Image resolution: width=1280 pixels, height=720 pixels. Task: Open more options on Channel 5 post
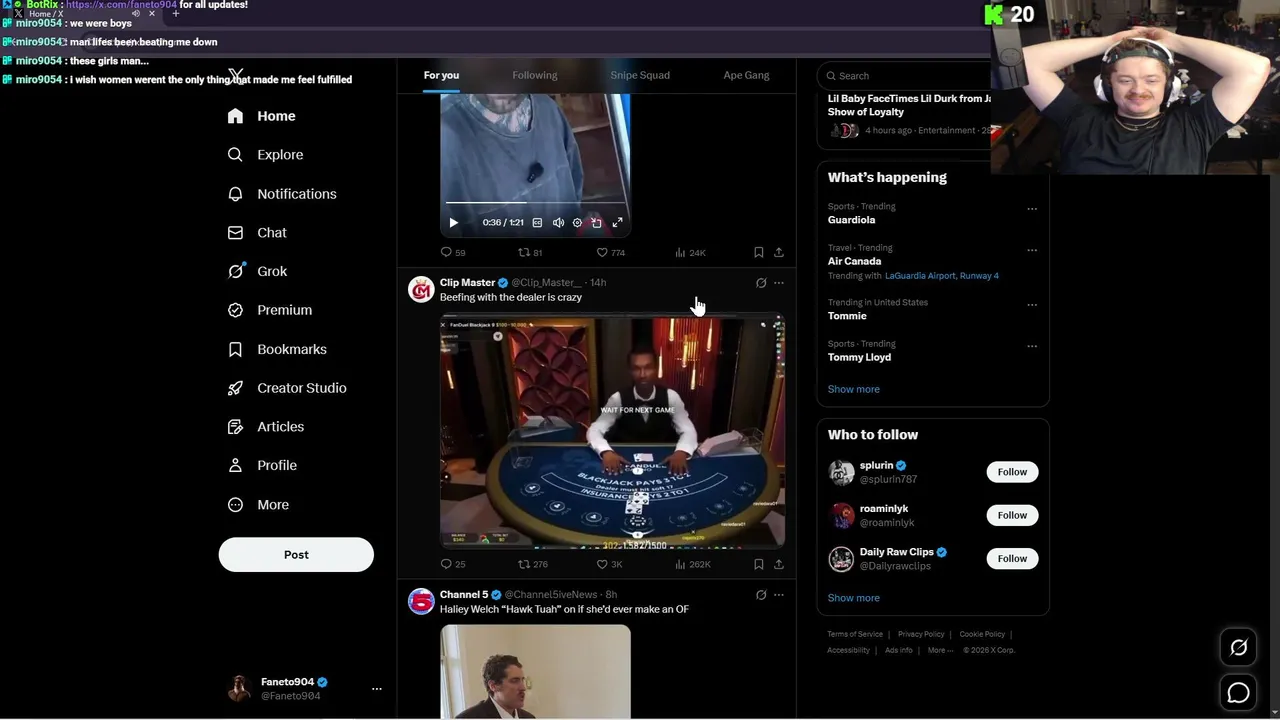coord(779,595)
